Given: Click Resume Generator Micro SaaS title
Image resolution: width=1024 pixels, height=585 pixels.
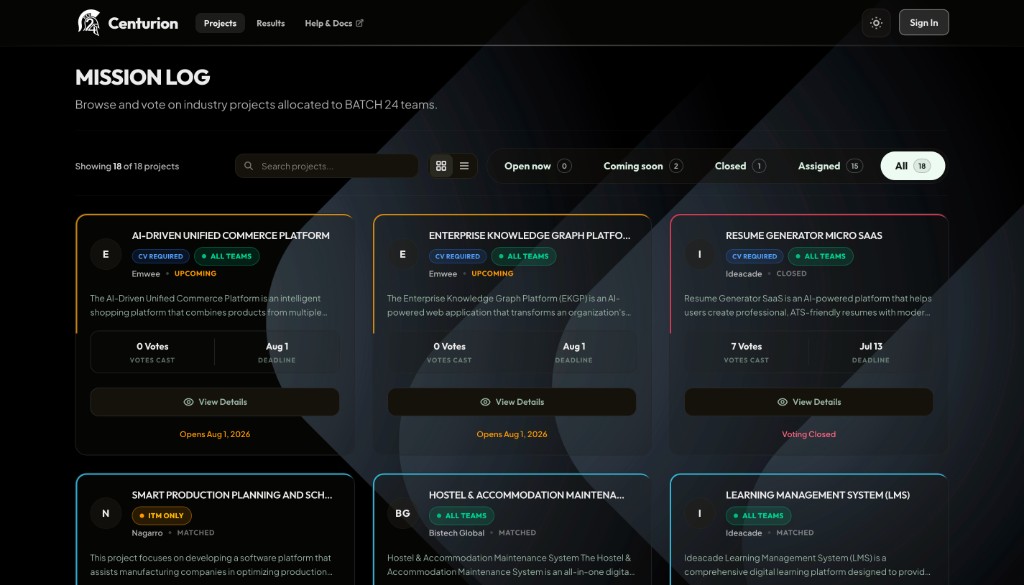Looking at the screenshot, I should coord(804,236).
